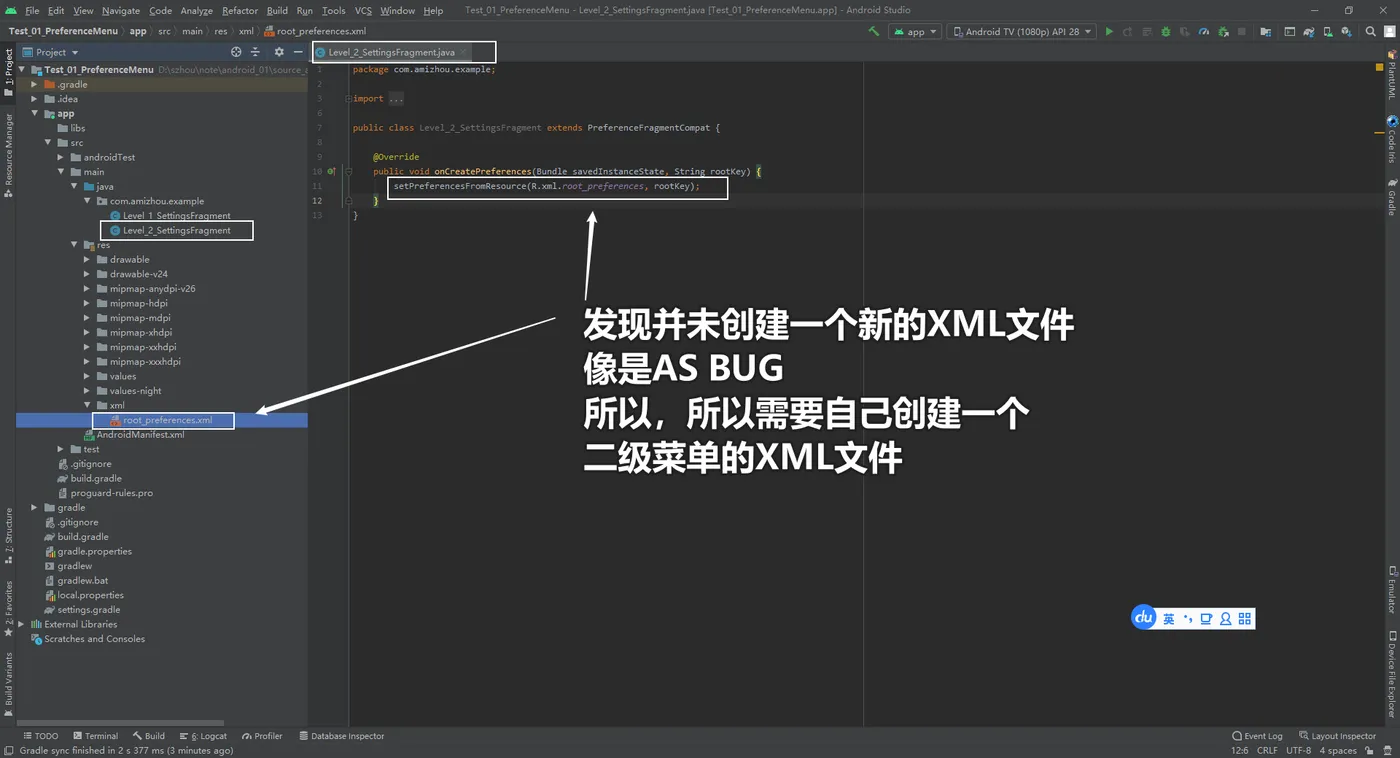The width and height of the screenshot is (1400, 758).
Task: Open the Resource Manager side tab
Action: [8, 155]
